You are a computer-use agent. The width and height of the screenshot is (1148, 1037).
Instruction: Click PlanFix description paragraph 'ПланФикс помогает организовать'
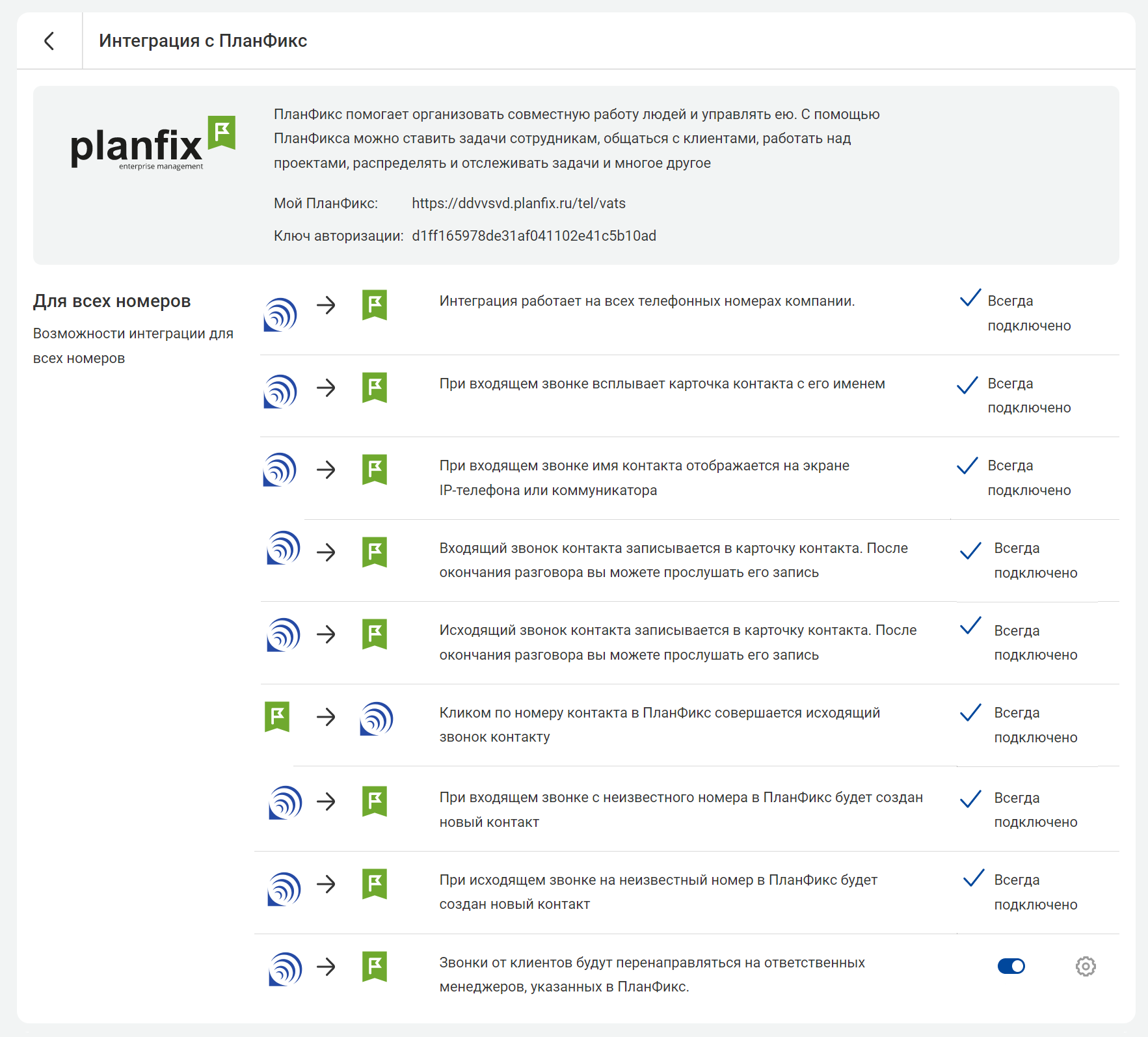(x=577, y=139)
